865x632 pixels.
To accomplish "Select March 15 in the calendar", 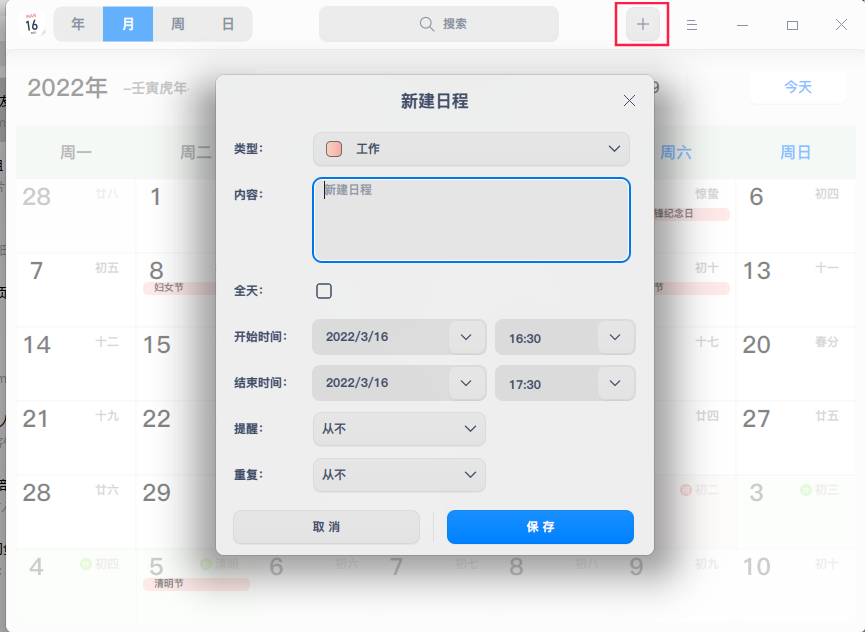I will point(176,363).
